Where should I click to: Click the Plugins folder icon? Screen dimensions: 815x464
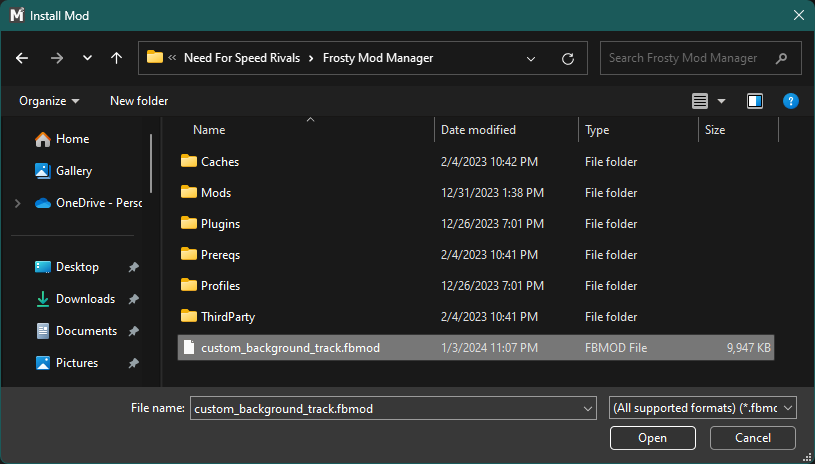tap(189, 223)
